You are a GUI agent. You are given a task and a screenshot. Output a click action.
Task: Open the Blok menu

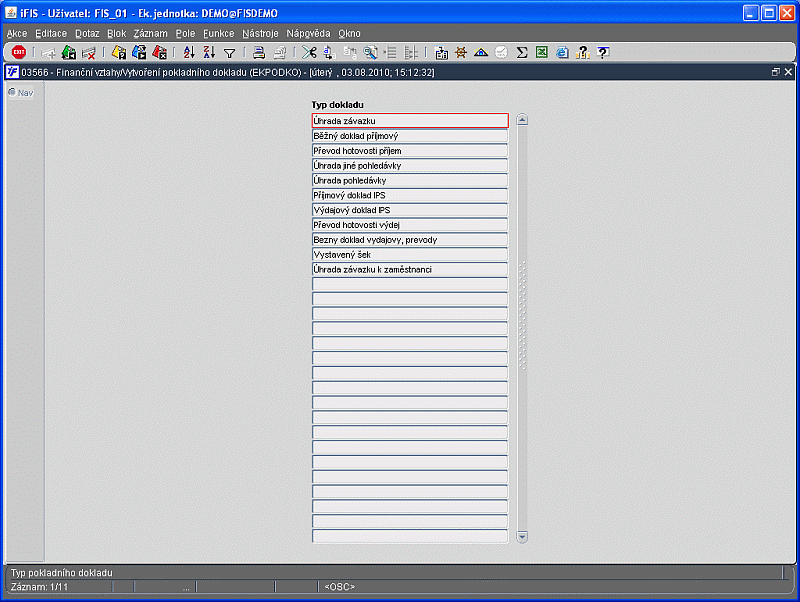point(116,34)
